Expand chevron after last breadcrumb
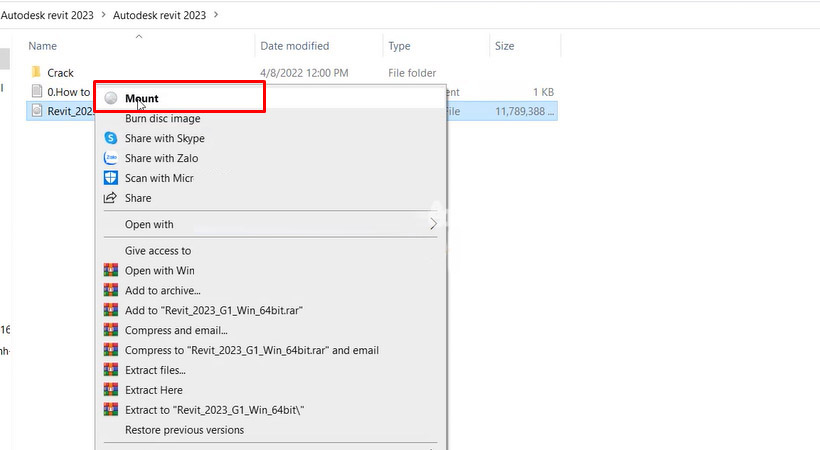 coord(216,15)
